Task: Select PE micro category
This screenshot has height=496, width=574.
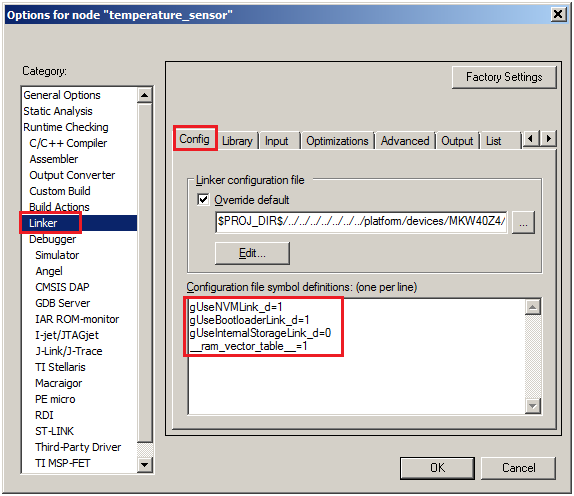Action: (55, 399)
